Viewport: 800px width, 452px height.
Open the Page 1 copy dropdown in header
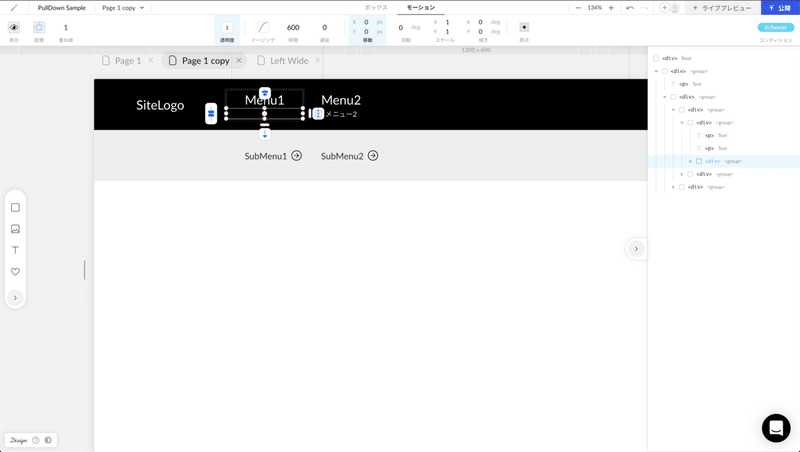pos(123,8)
